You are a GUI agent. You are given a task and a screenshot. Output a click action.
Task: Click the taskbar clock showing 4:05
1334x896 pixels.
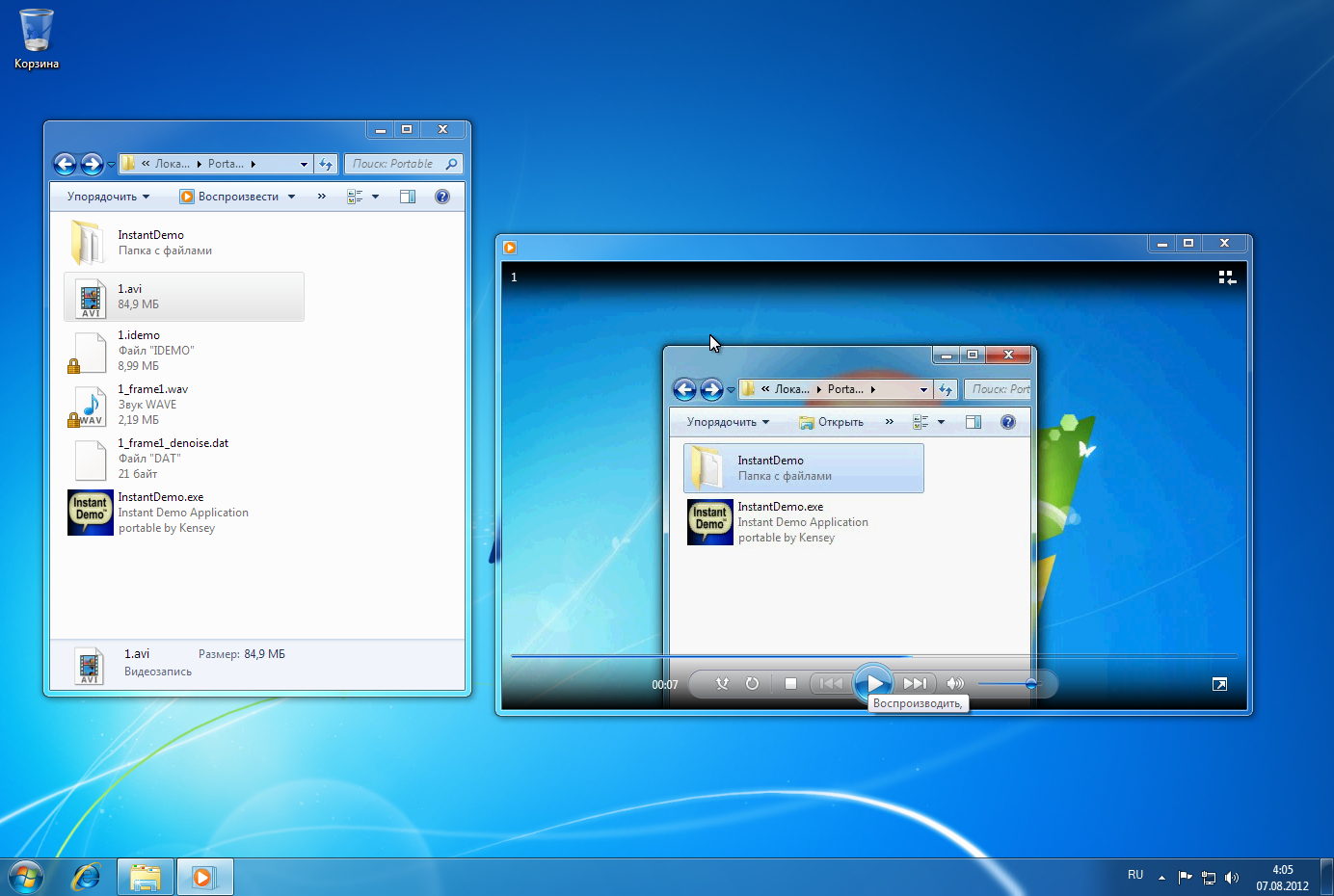(1282, 878)
